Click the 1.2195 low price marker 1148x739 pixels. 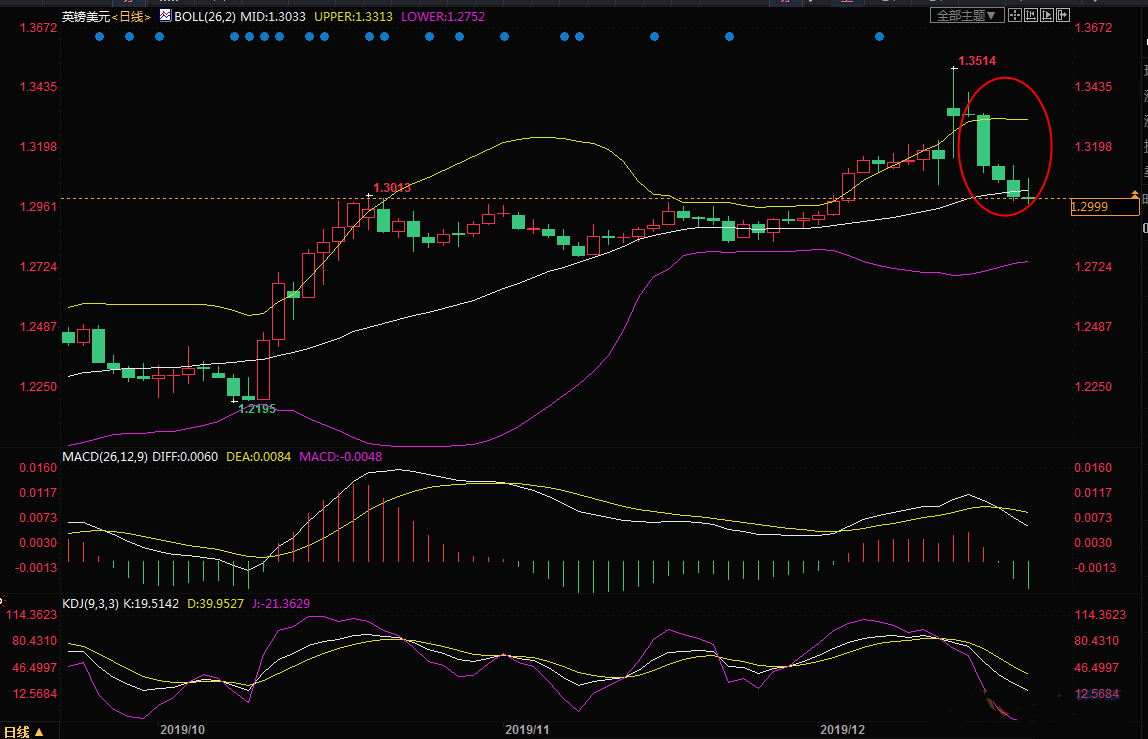tap(257, 409)
